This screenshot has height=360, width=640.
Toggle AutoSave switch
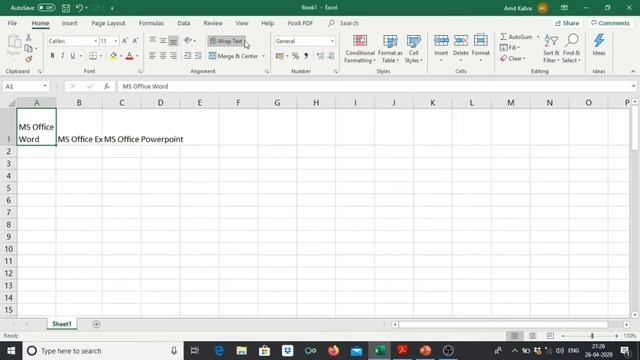coord(46,8)
